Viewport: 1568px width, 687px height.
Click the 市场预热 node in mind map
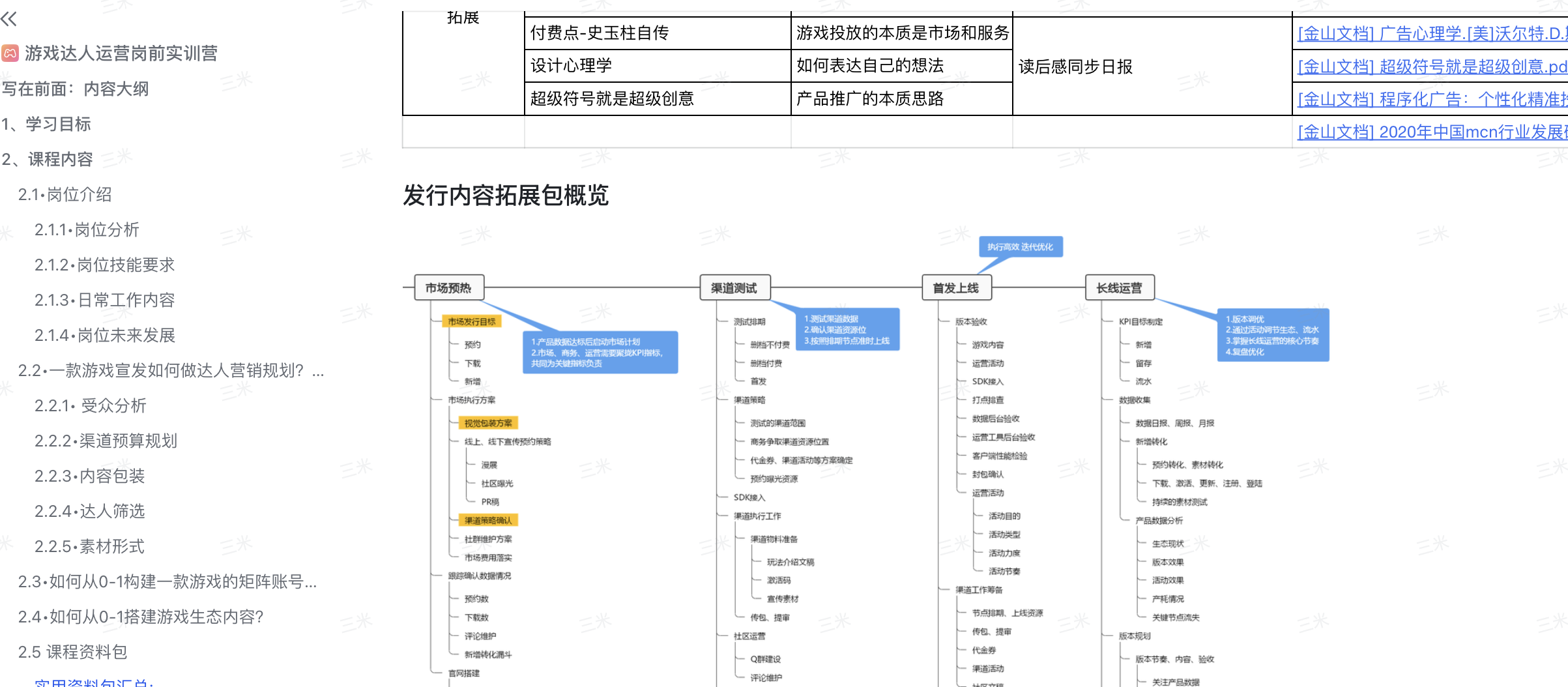click(448, 287)
